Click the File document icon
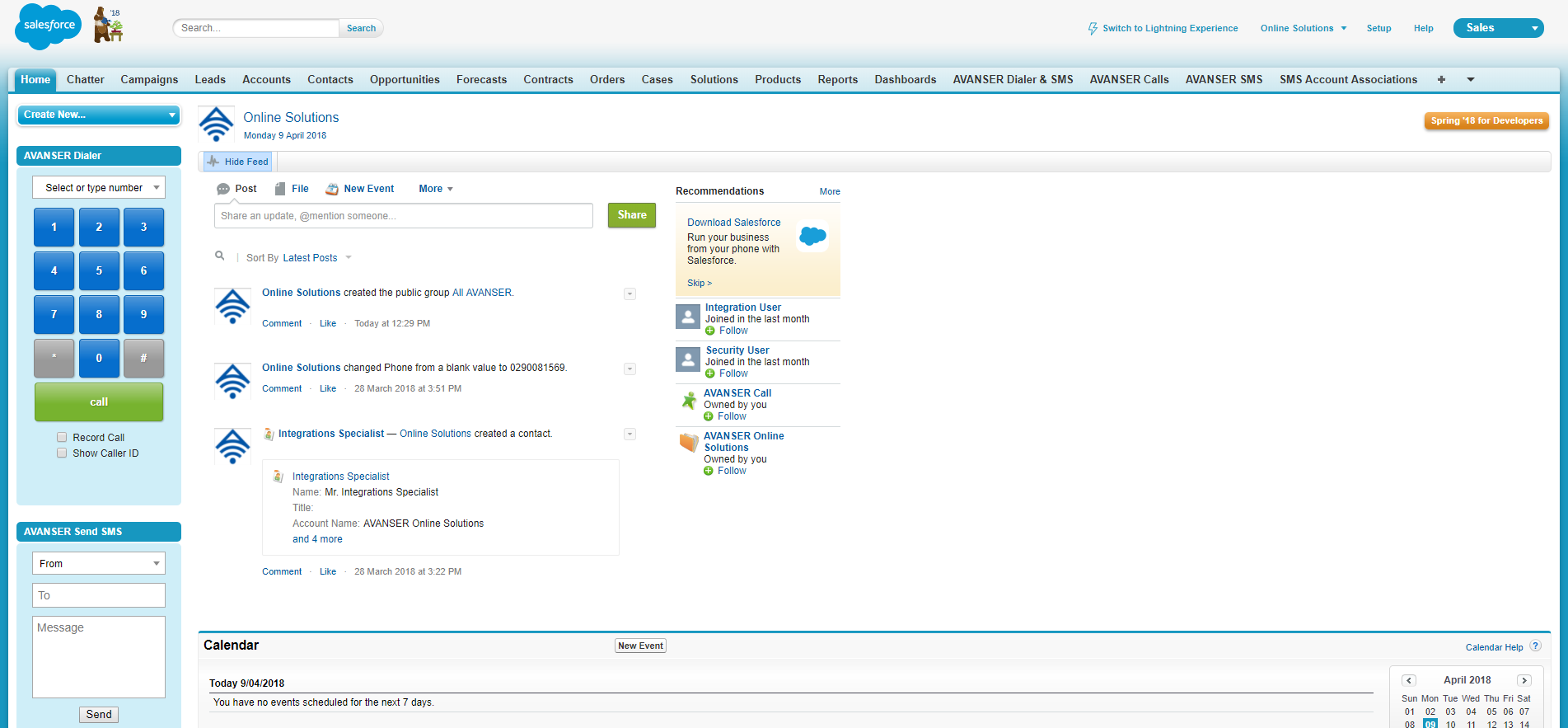The width and height of the screenshot is (1568, 728). pos(280,189)
